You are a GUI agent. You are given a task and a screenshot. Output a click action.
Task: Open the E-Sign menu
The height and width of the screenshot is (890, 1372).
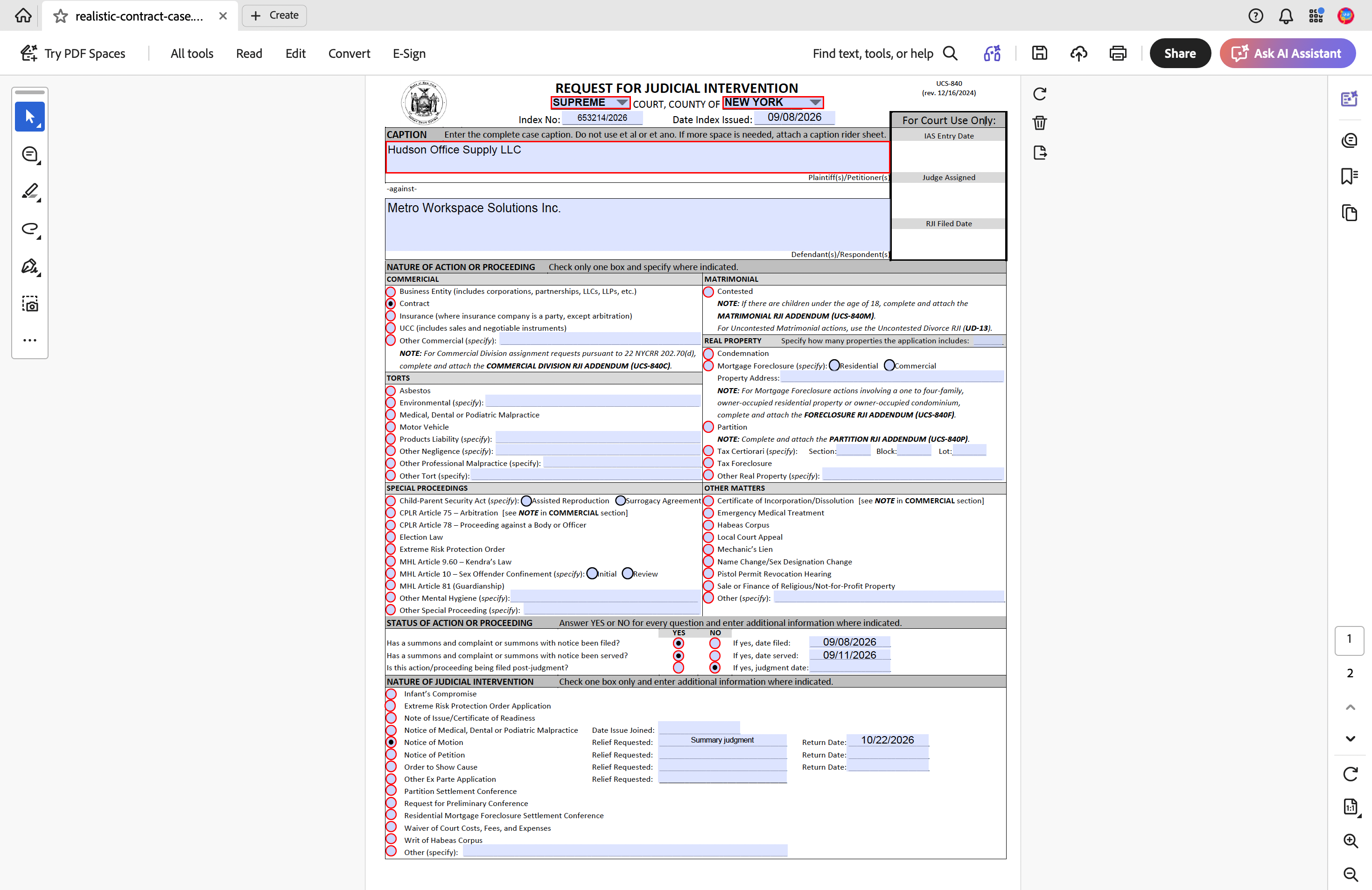click(409, 54)
